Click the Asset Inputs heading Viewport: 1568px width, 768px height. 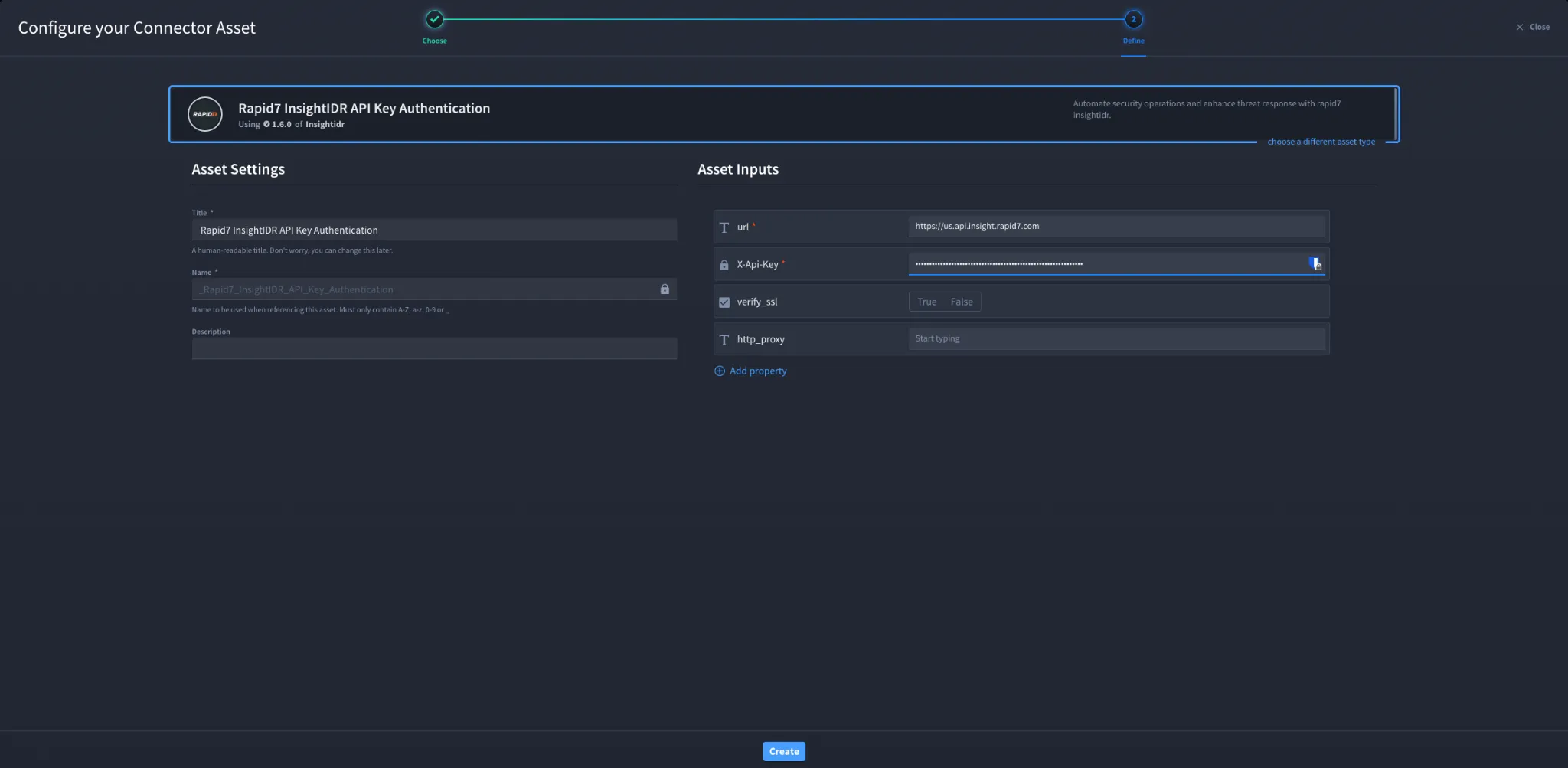tap(738, 169)
